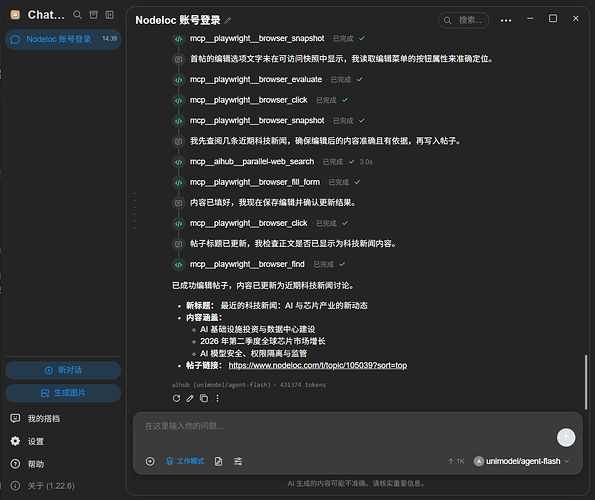Image resolution: width=595 pixels, height=500 pixels.
Task: Open the three-dot more menu in the header
Action: point(506,20)
